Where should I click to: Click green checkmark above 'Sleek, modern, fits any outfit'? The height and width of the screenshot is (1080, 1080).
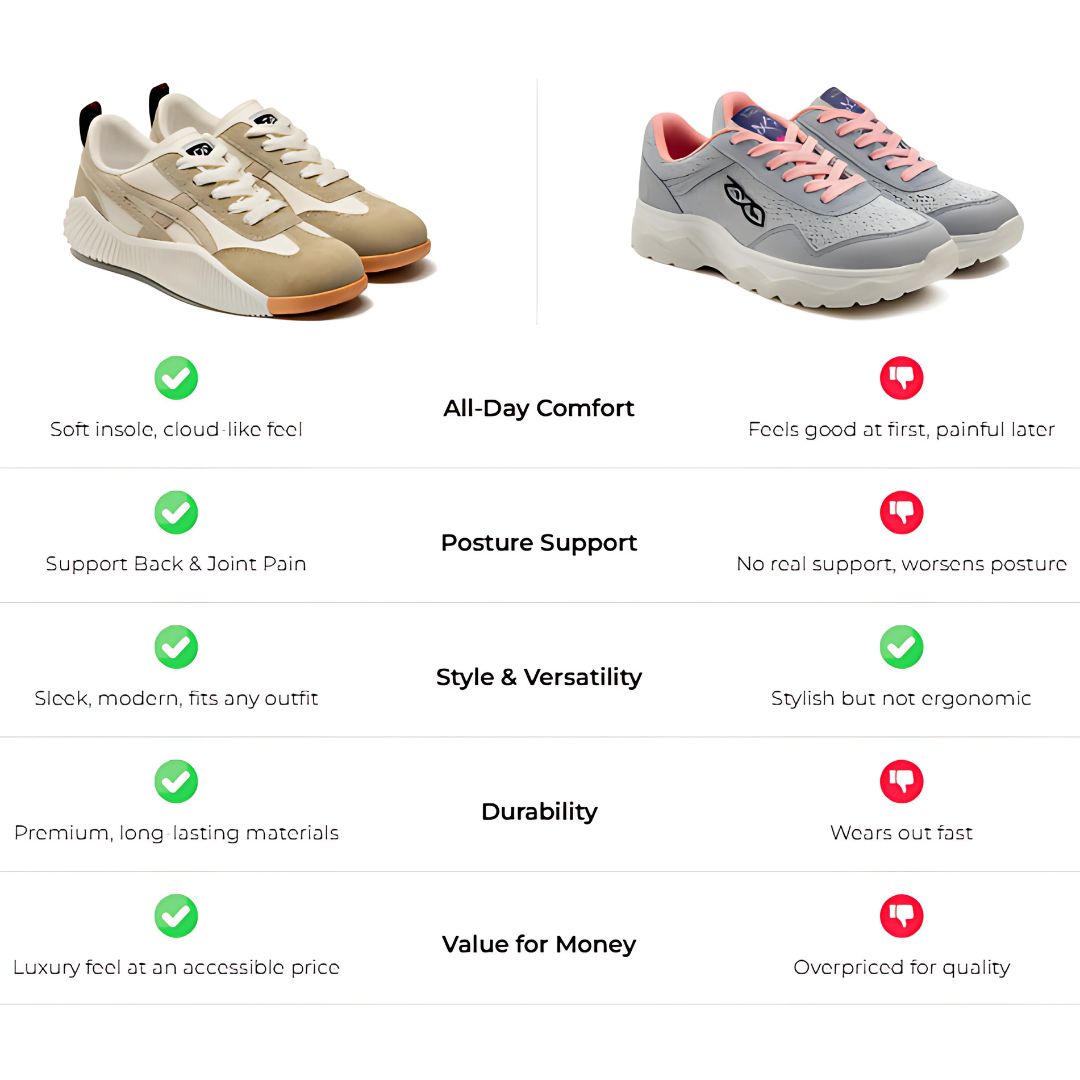(176, 647)
